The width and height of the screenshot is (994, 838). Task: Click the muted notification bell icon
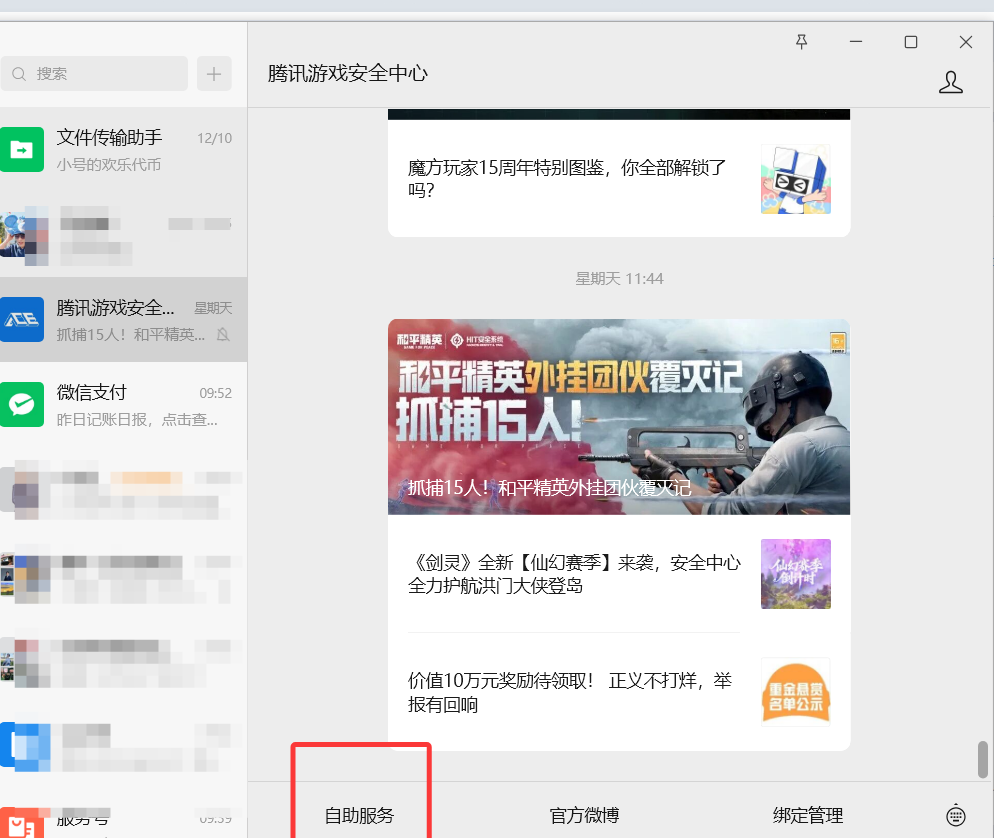(223, 334)
